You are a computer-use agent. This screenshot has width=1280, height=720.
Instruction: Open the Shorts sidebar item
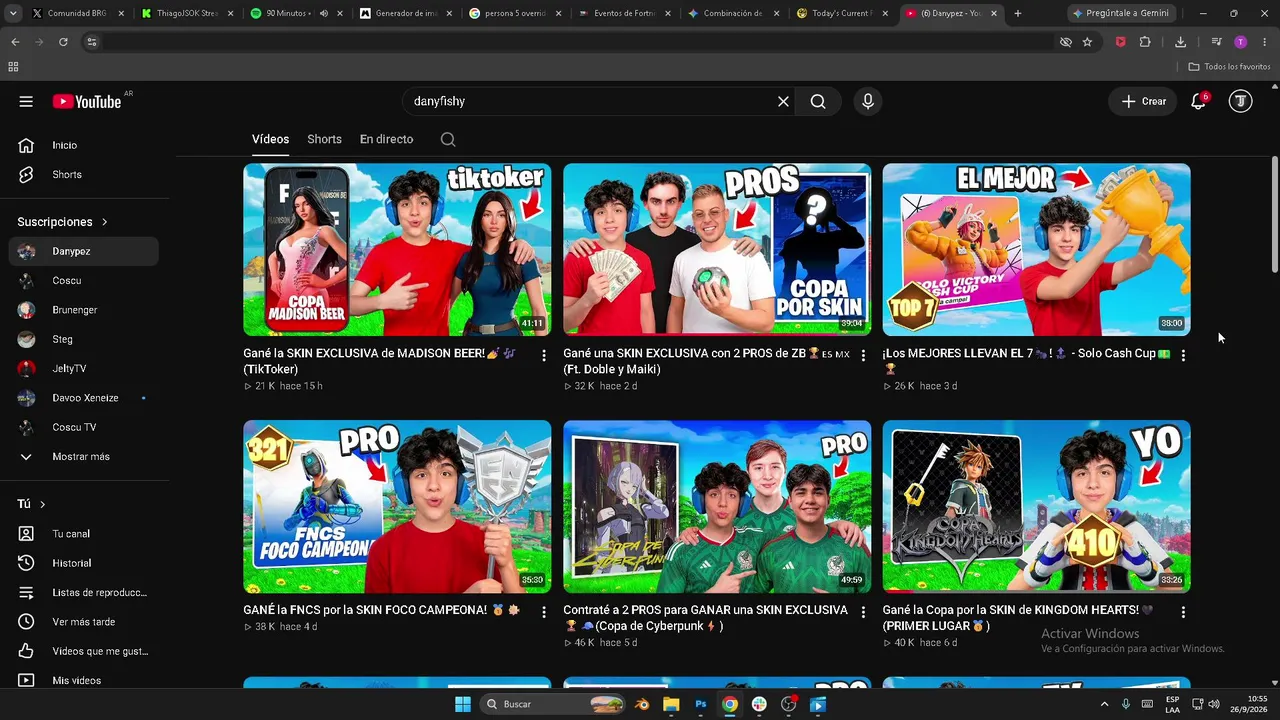tap(67, 174)
